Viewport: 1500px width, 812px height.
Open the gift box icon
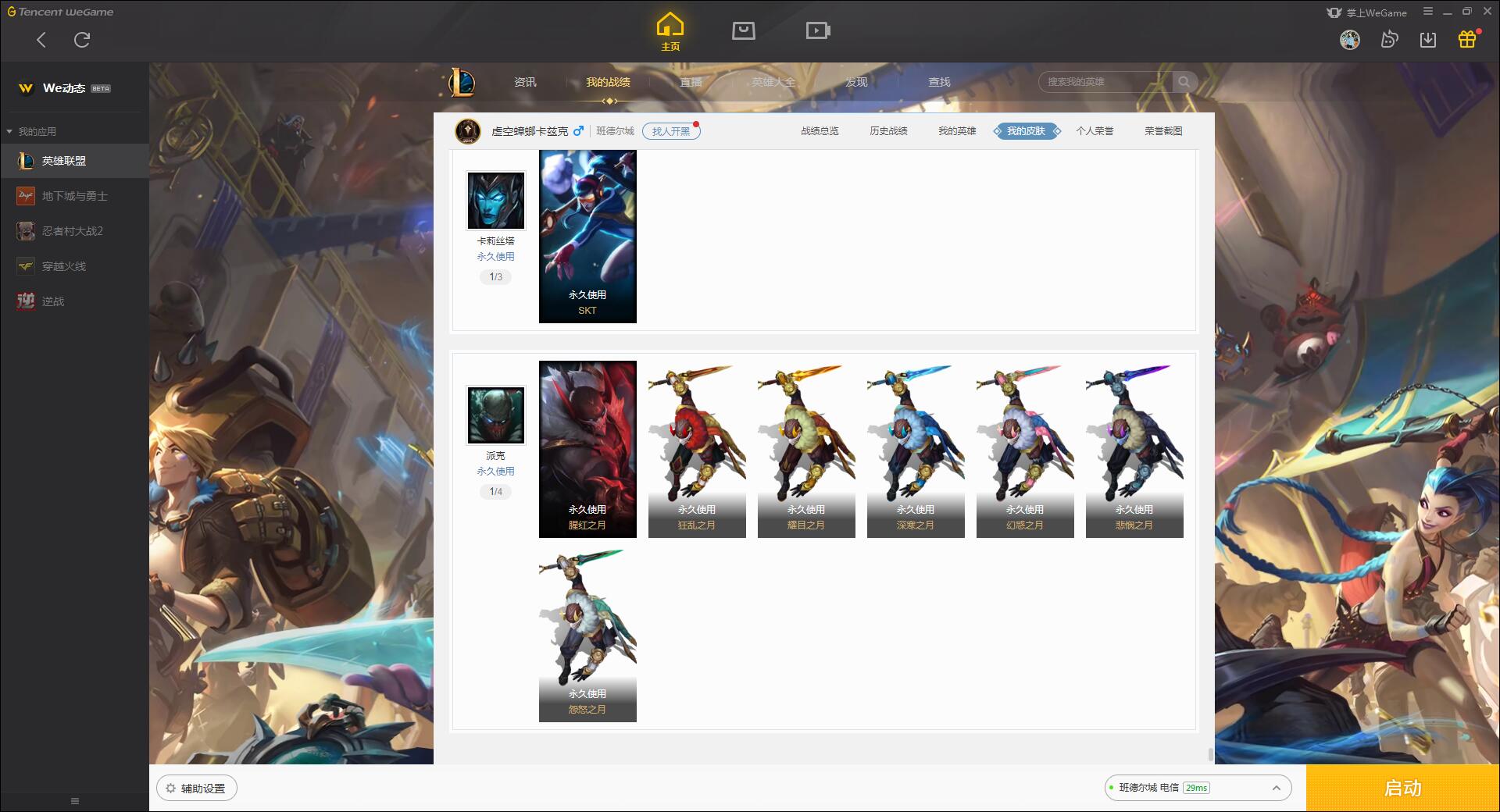(1467, 39)
